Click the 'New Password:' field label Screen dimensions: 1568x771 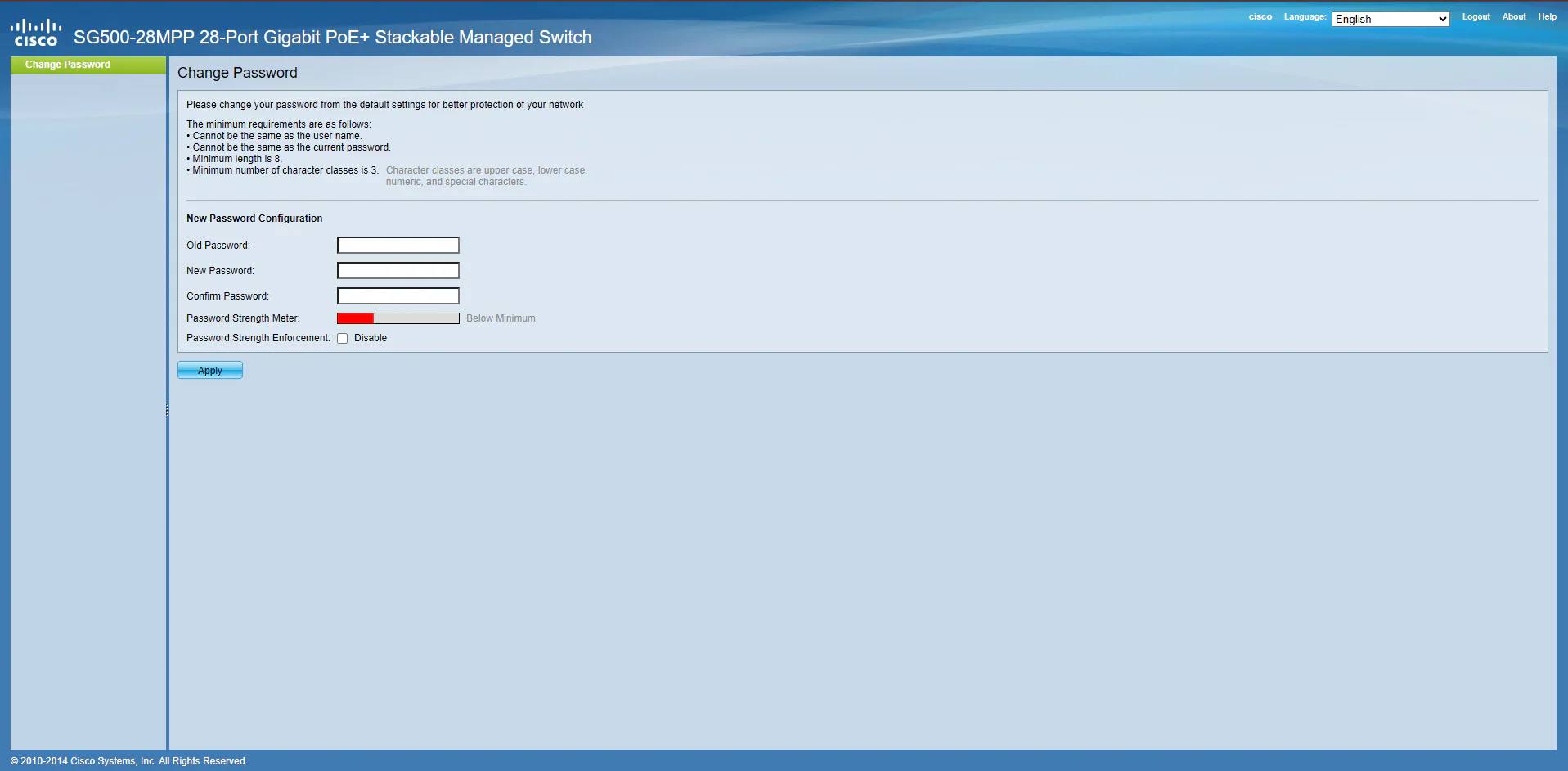(220, 271)
